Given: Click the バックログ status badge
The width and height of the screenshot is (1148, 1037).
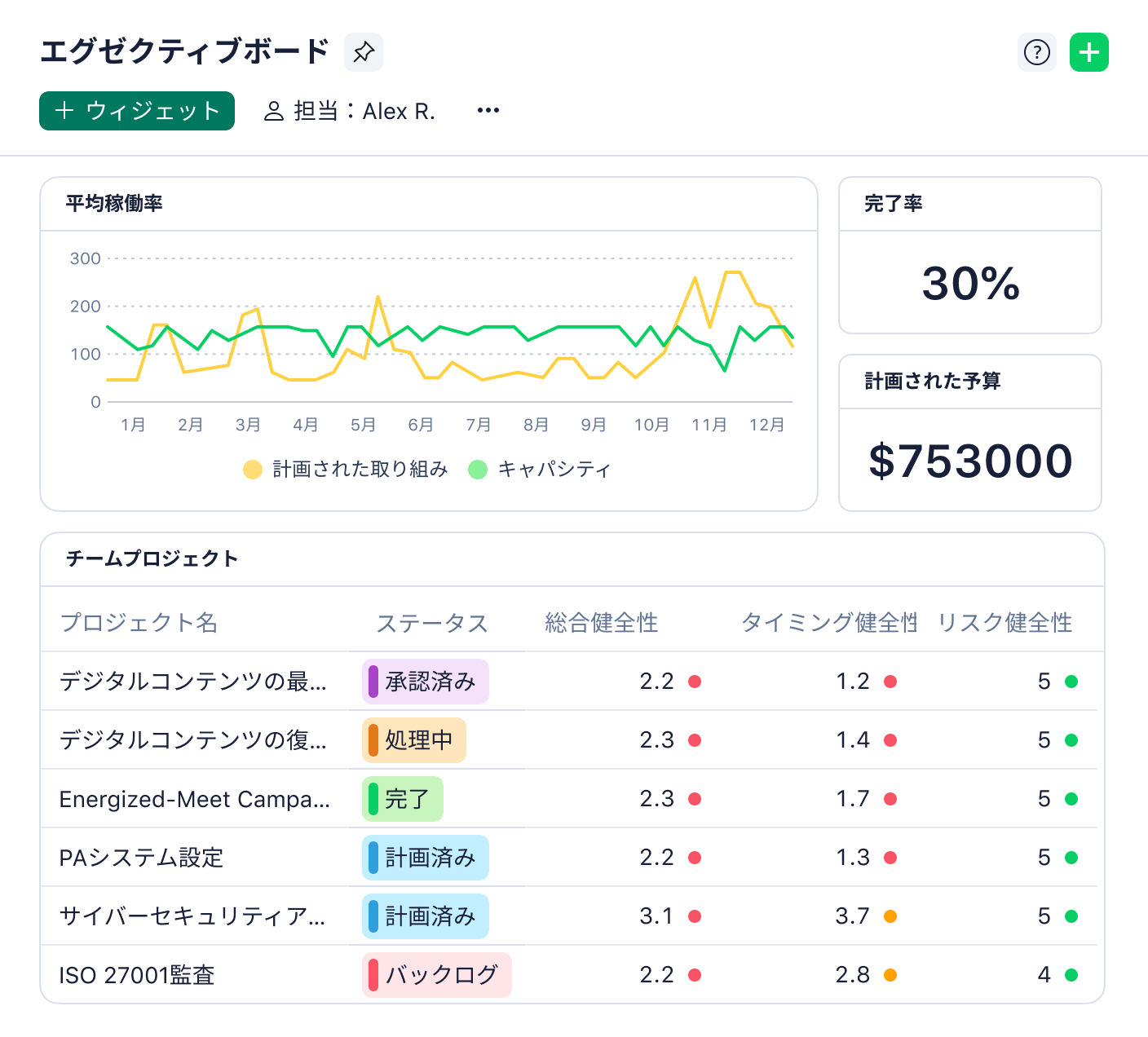Looking at the screenshot, I should pos(436,975).
